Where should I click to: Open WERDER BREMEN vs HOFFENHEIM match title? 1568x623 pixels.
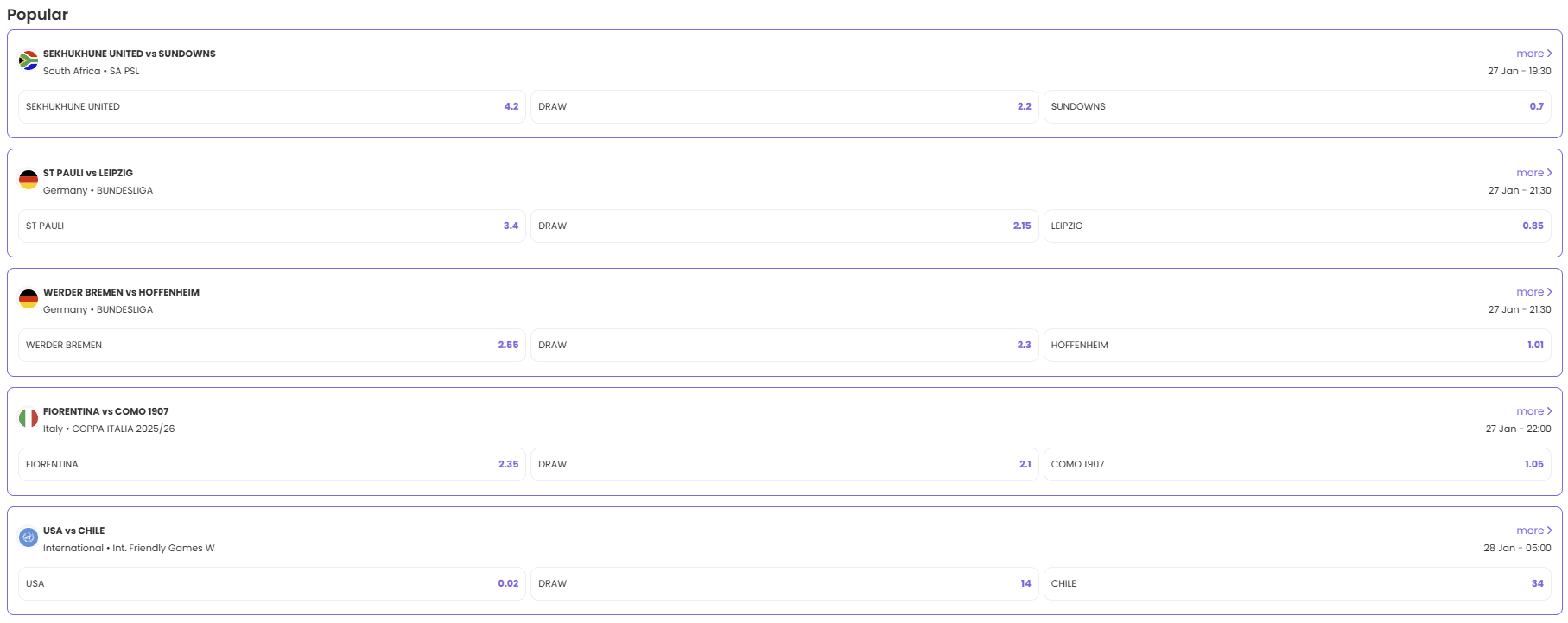coord(121,292)
